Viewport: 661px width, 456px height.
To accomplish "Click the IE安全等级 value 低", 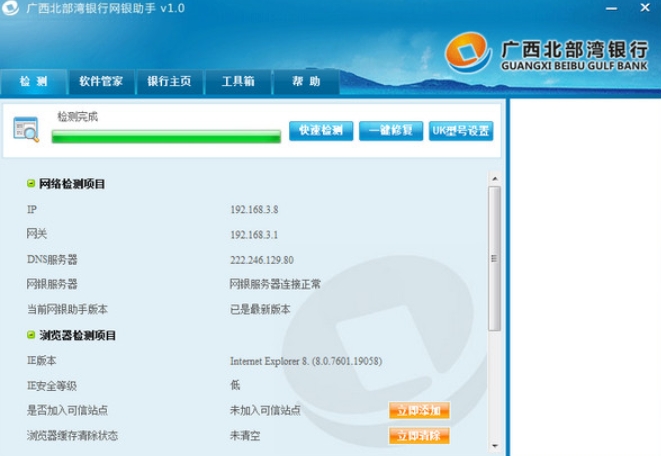I will pyautogui.click(x=235, y=385).
